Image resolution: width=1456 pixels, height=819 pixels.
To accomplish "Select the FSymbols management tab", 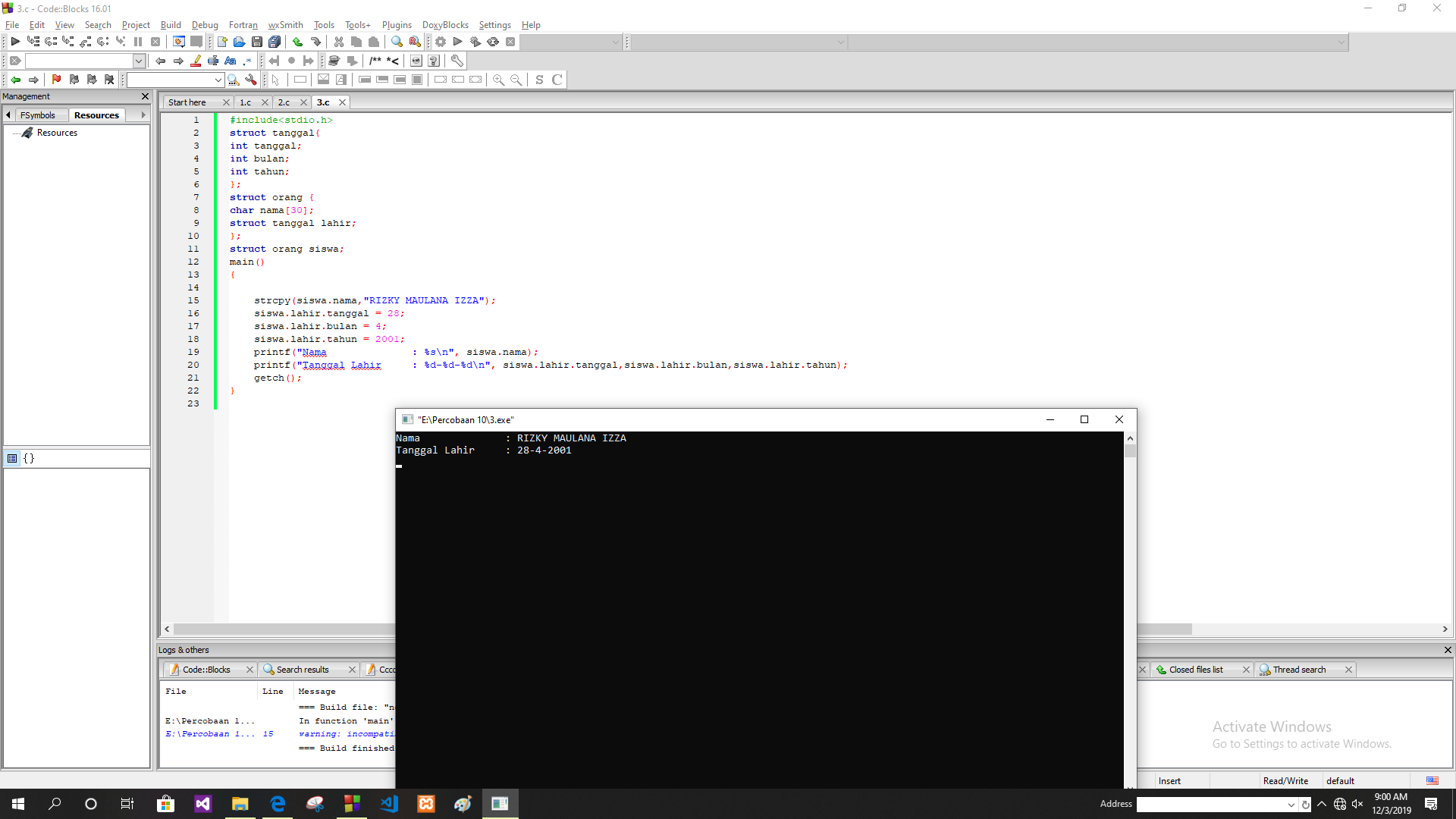I will 38,115.
